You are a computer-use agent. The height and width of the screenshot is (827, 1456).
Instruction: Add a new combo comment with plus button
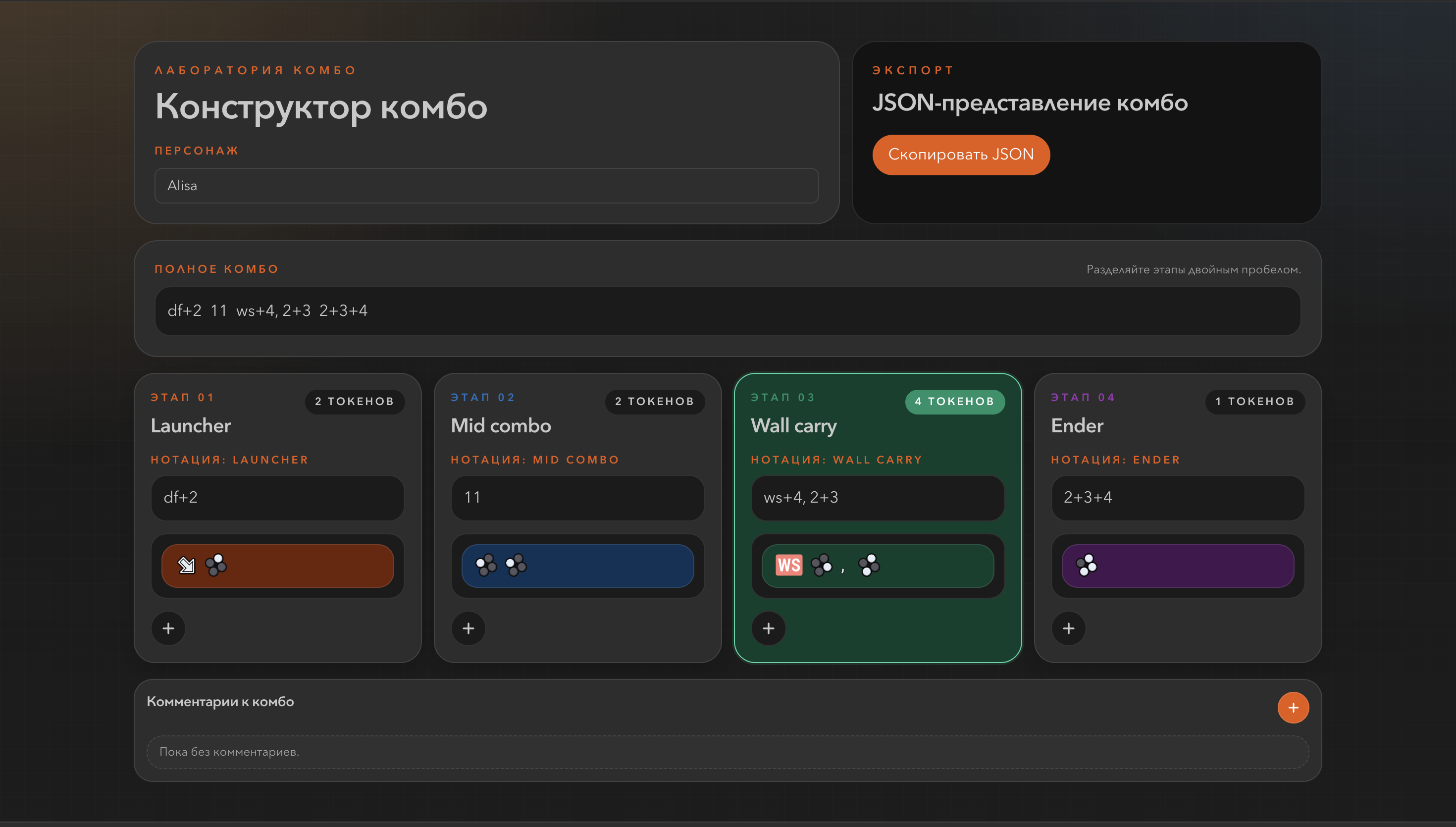click(1293, 708)
